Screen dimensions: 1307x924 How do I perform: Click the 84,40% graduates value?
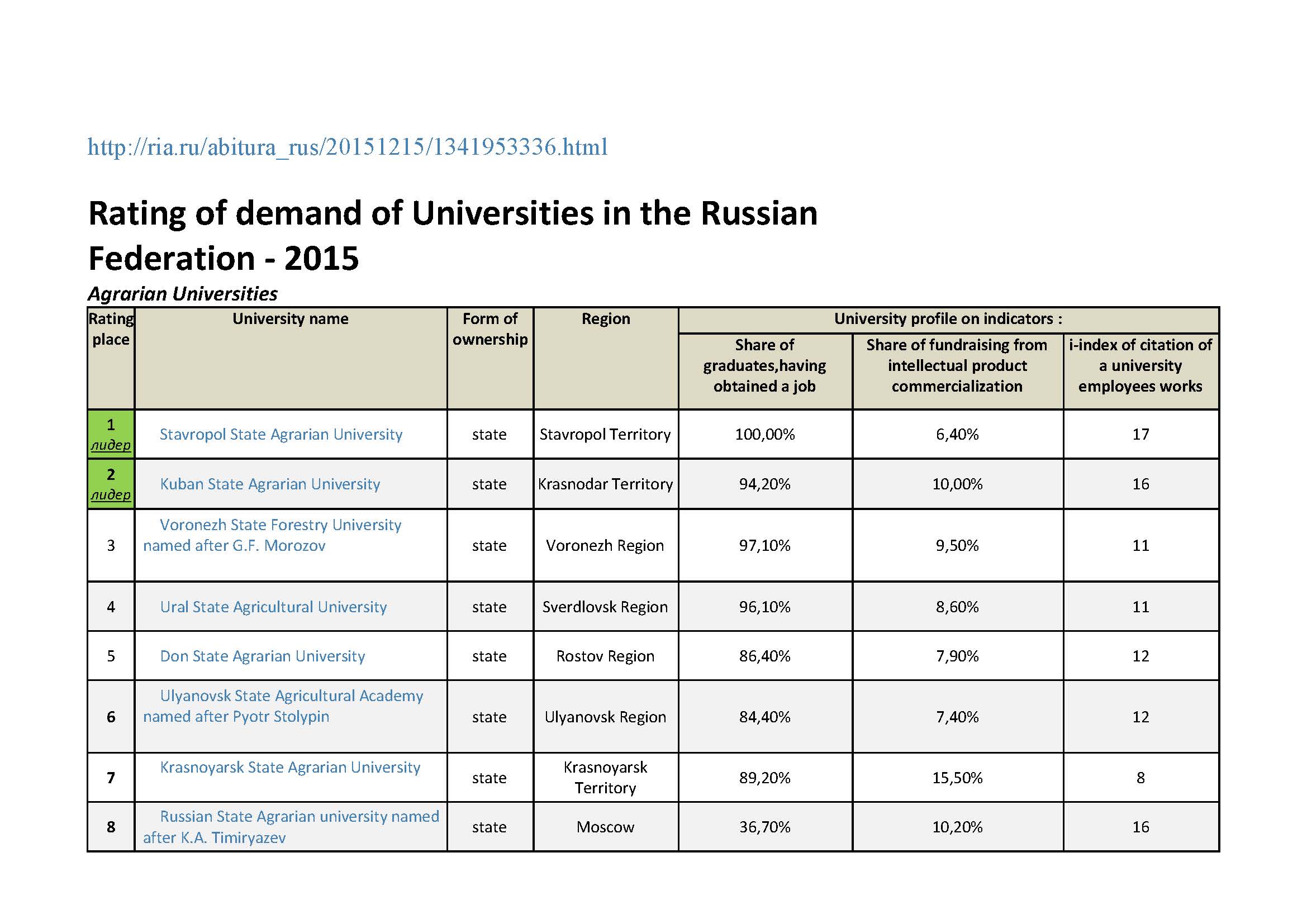(x=764, y=717)
